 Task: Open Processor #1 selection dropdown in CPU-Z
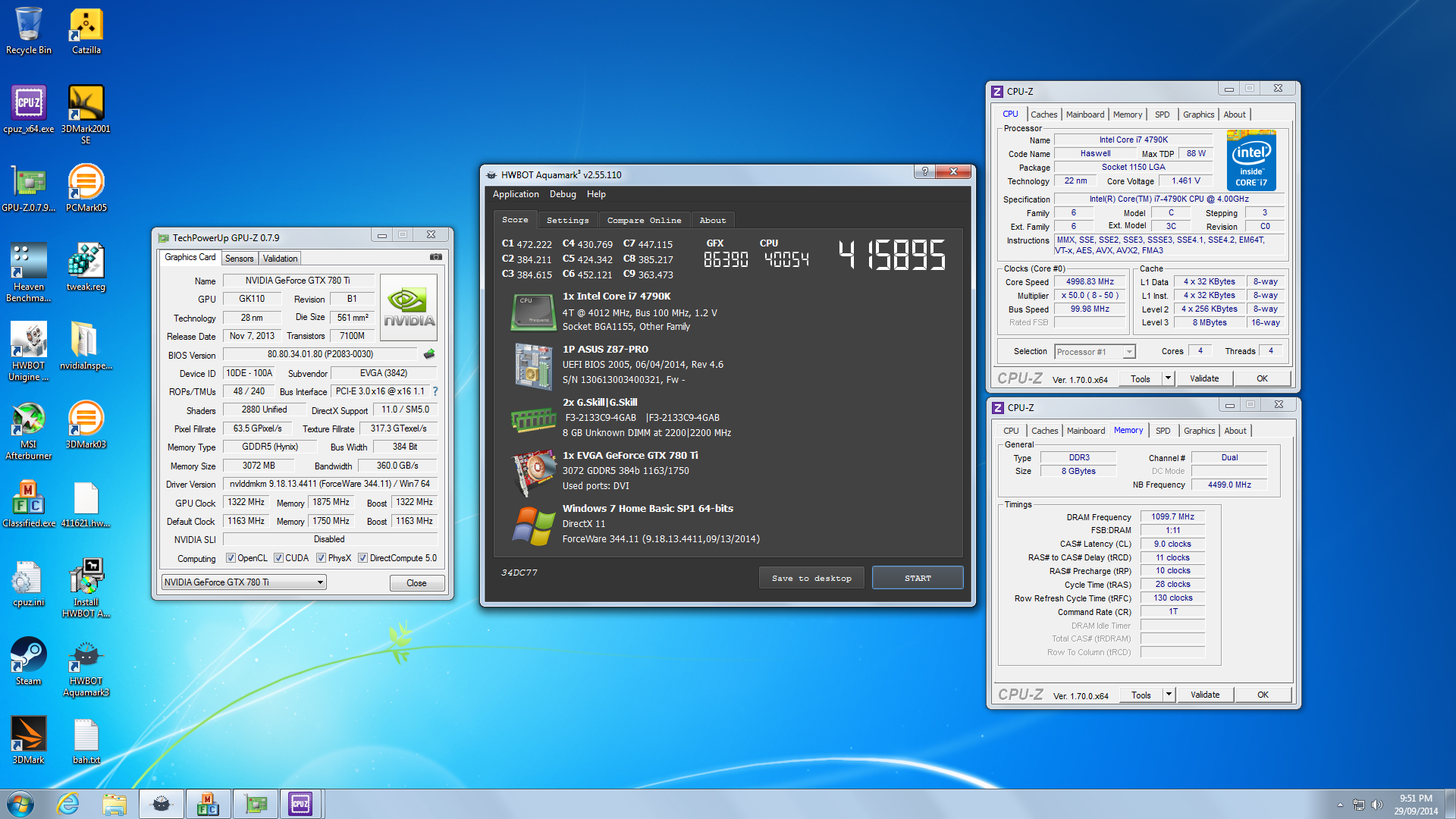pos(1094,352)
